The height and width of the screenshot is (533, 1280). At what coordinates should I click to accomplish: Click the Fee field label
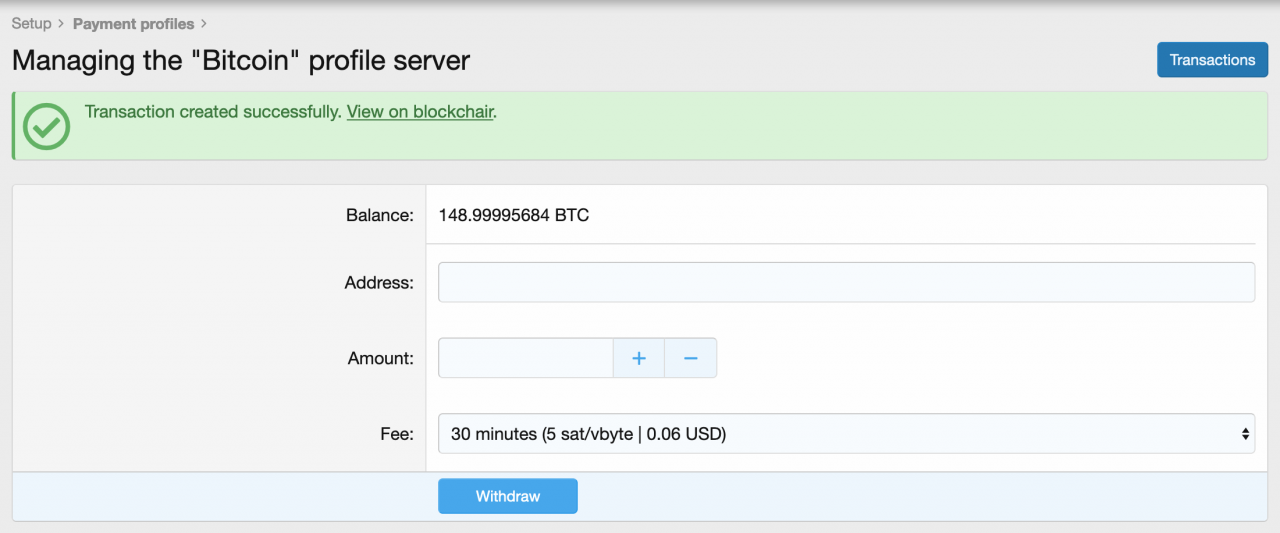[396, 434]
